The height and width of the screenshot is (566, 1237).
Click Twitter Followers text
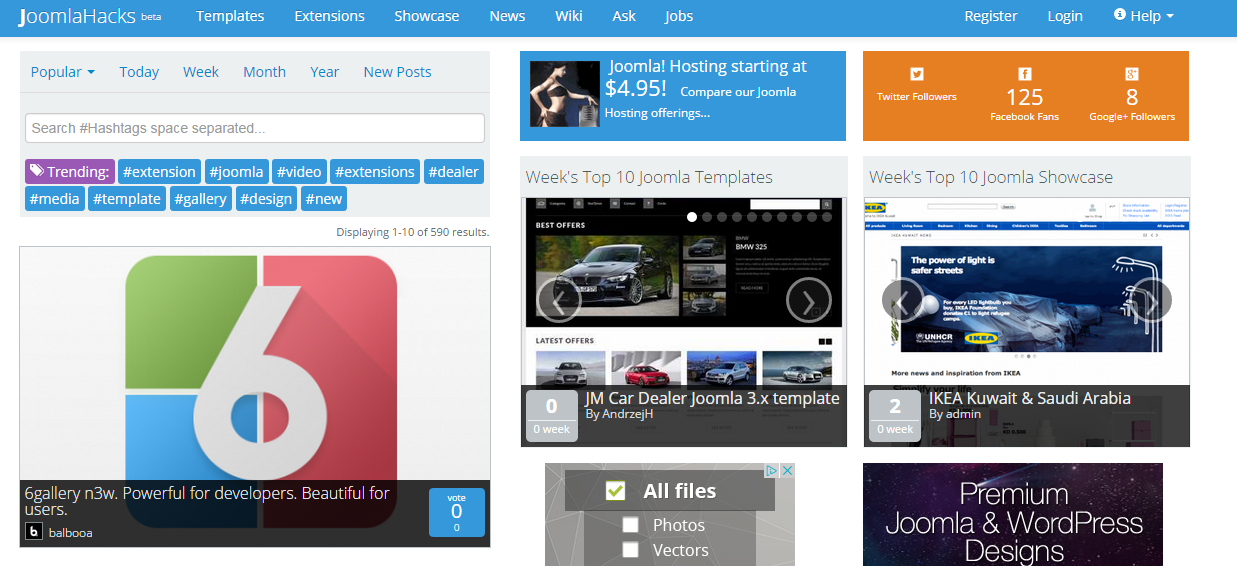point(917,97)
